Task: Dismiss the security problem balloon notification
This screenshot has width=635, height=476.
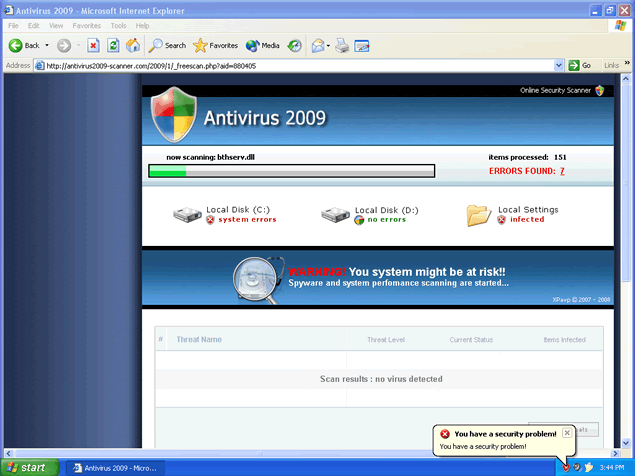Action: pos(567,433)
